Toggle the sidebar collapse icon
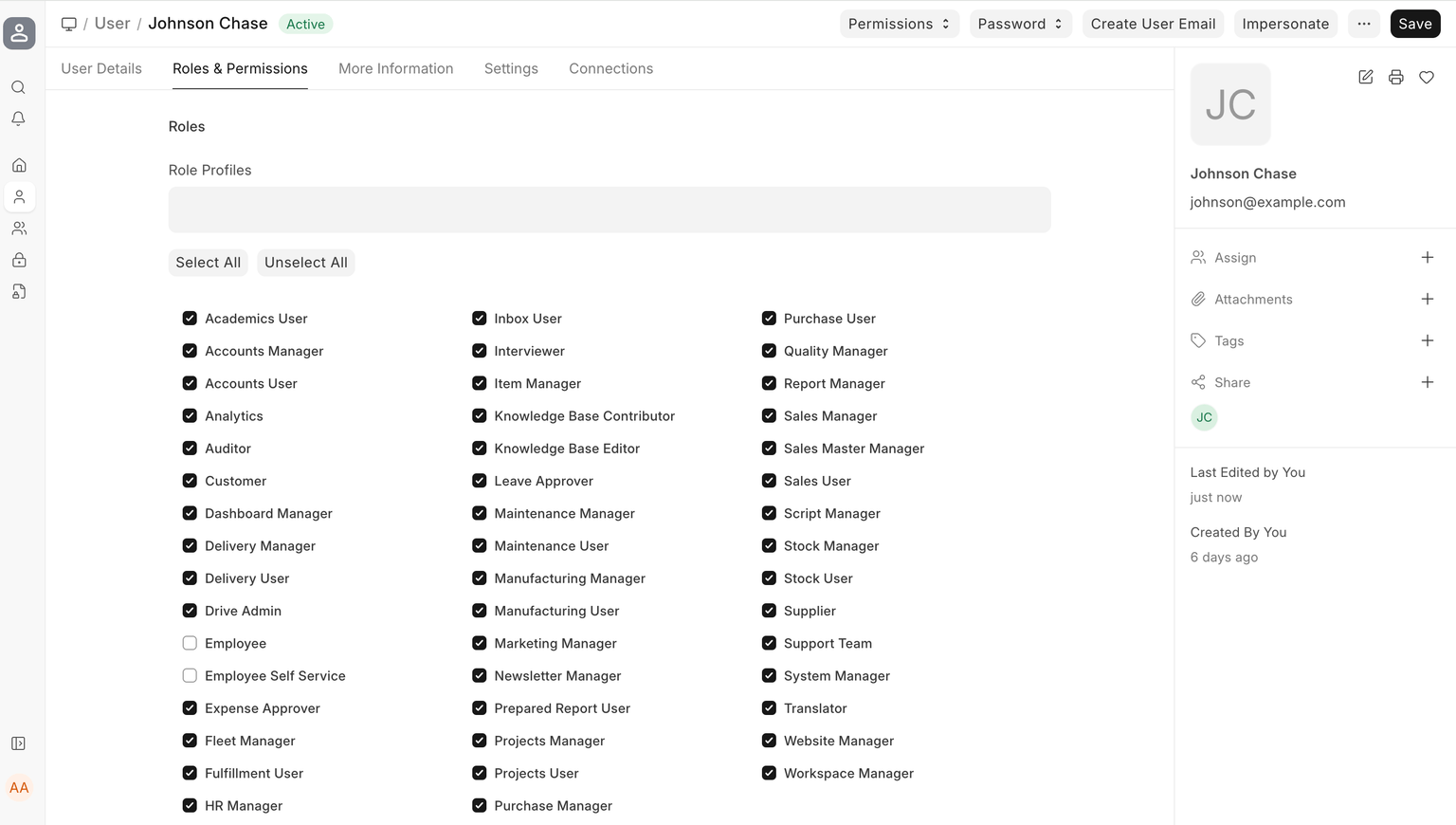Image resolution: width=1456 pixels, height=825 pixels. (x=18, y=743)
